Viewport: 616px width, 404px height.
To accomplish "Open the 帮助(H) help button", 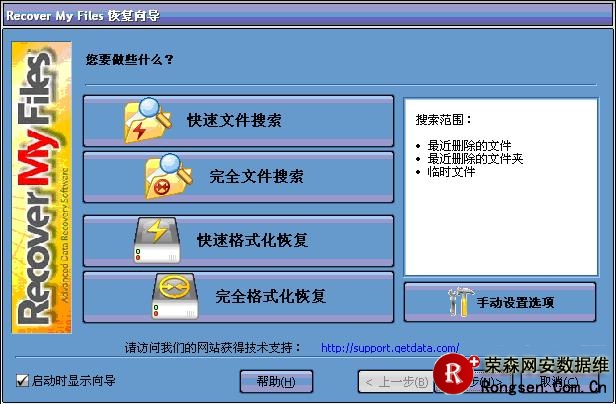I will 276,381.
